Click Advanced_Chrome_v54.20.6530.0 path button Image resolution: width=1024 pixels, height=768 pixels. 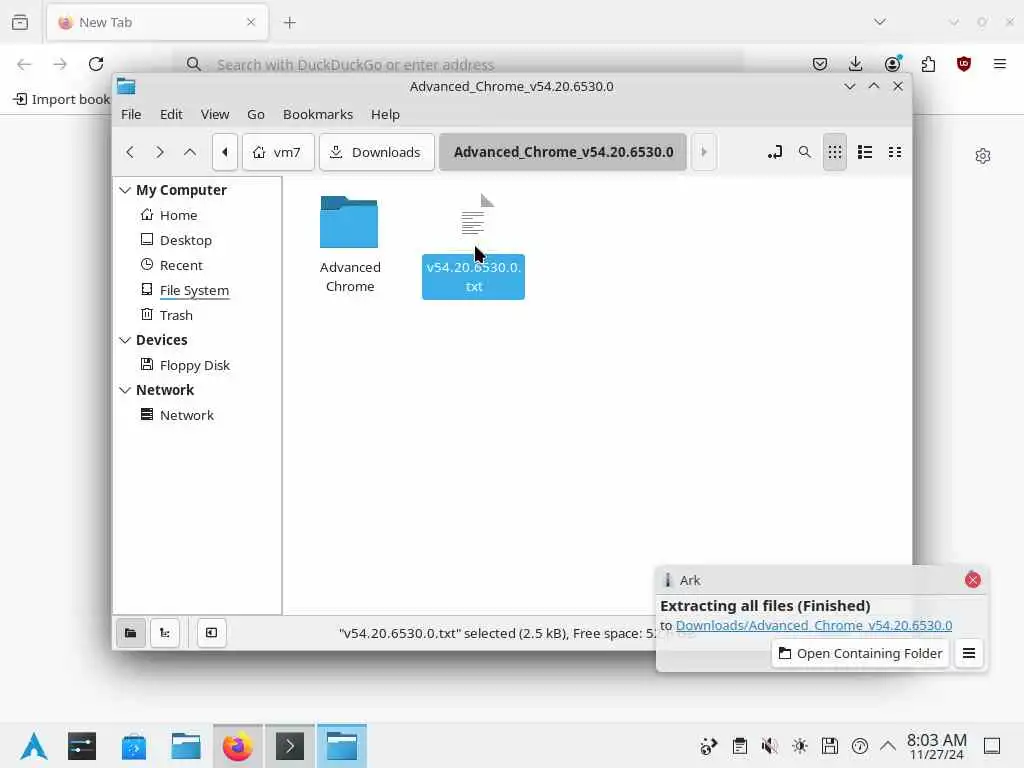point(563,152)
